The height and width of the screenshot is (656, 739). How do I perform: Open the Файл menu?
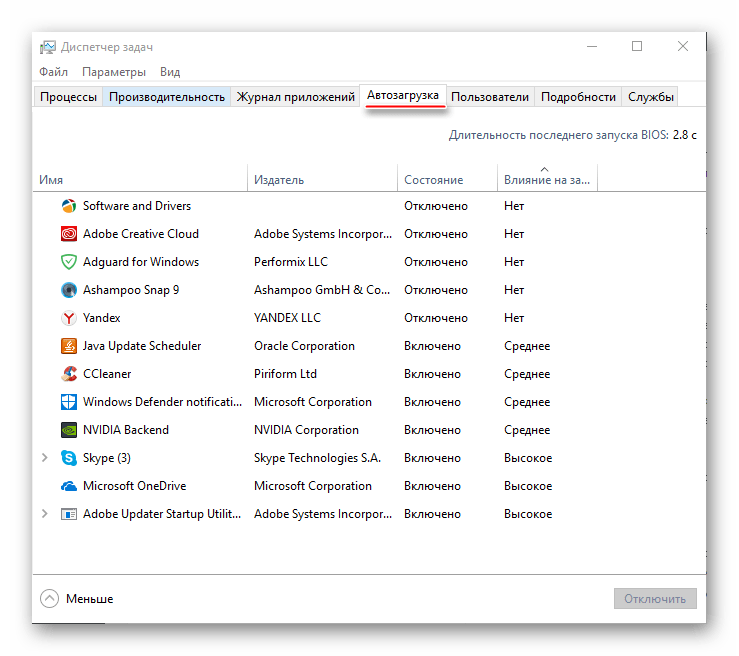(53, 72)
